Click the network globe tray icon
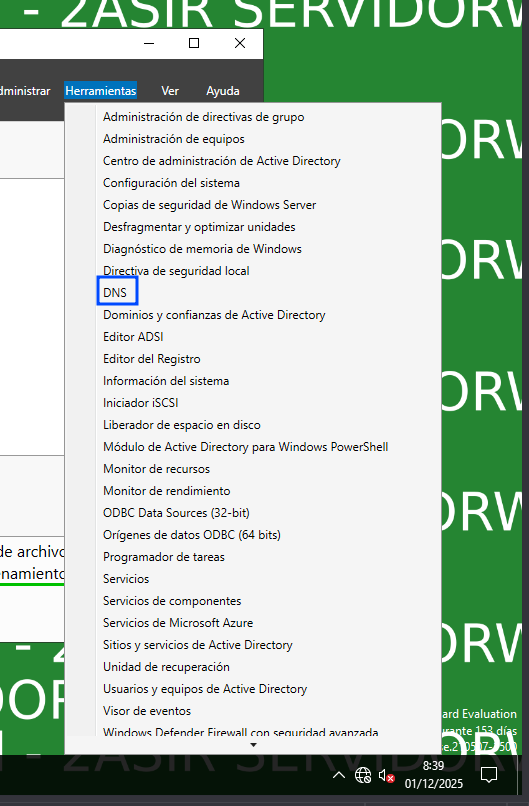The width and height of the screenshot is (529, 806). (x=363, y=775)
